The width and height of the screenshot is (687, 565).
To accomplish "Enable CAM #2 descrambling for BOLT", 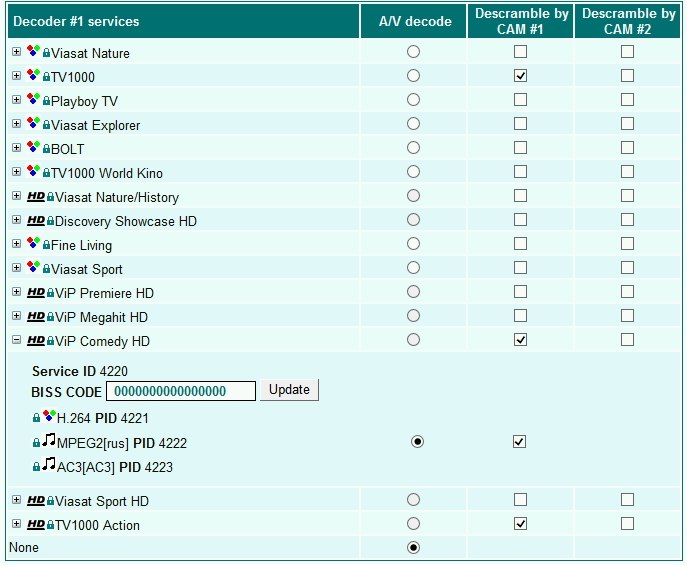I will (627, 148).
